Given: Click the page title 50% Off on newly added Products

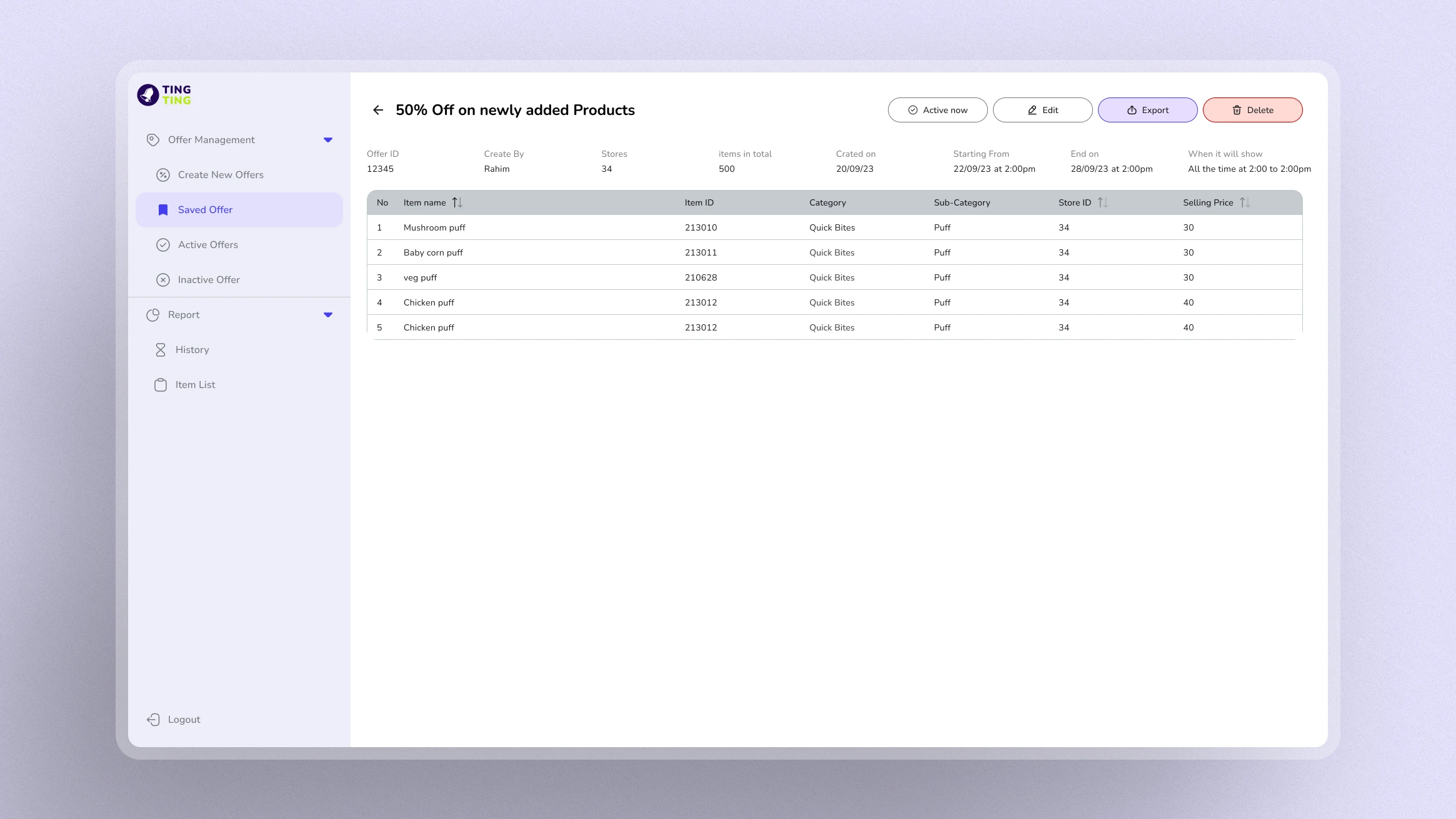Looking at the screenshot, I should [x=515, y=110].
